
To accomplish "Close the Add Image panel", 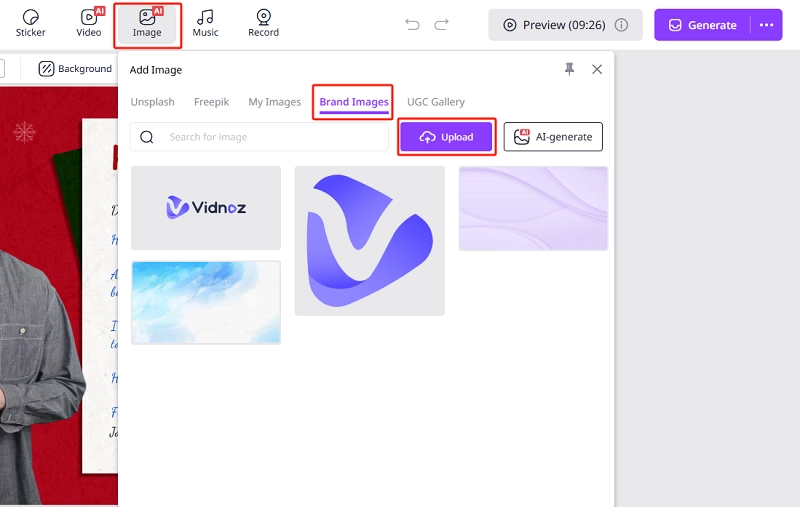I will (597, 69).
